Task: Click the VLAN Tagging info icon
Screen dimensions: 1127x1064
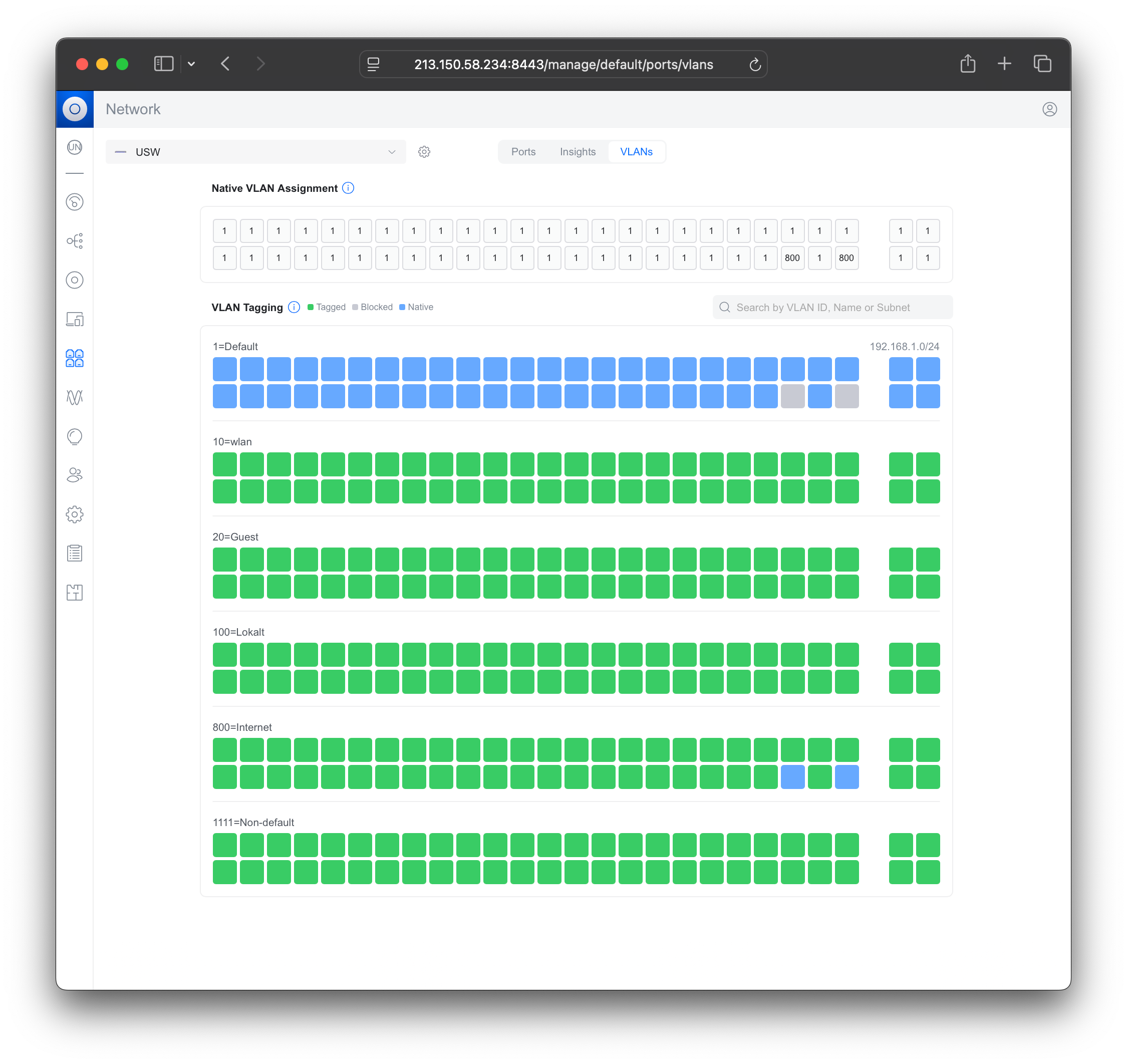Action: (294, 308)
